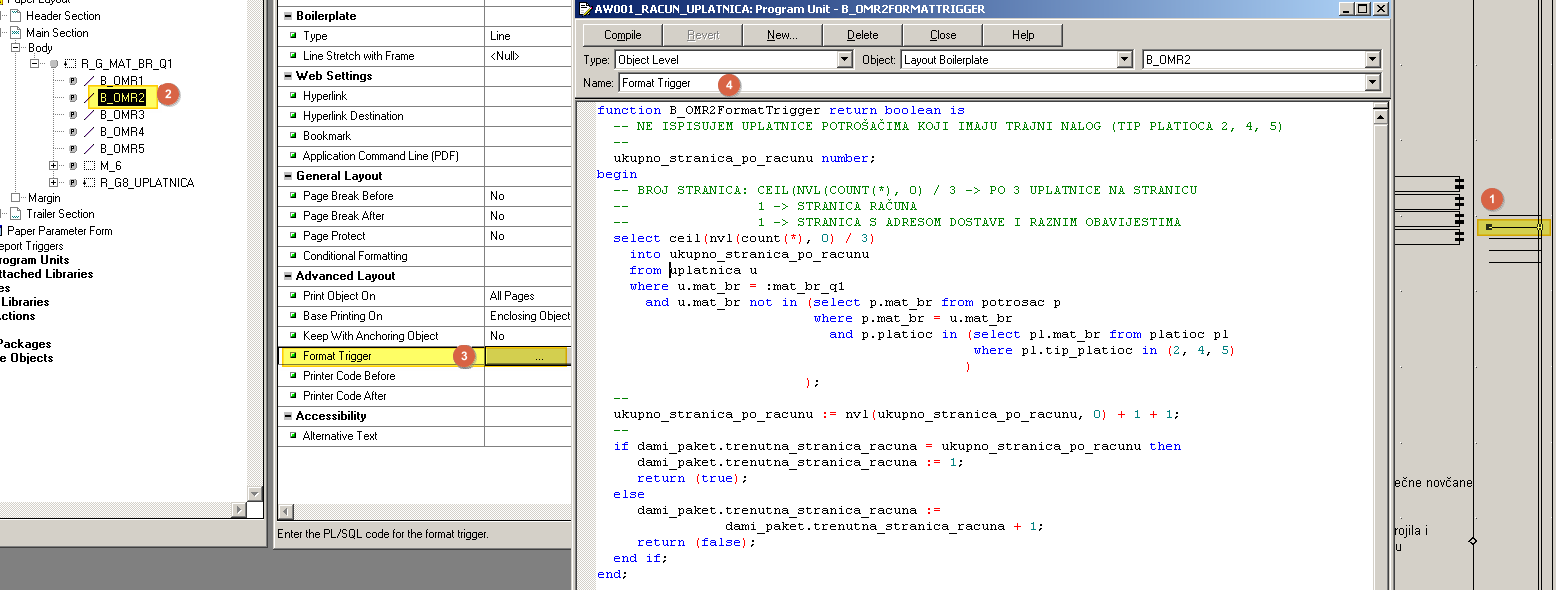Open the Format Trigger property editor button
This screenshot has height=590, width=1556.
point(538,356)
